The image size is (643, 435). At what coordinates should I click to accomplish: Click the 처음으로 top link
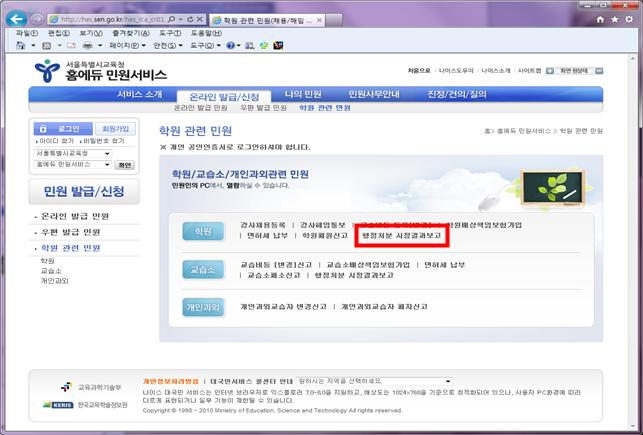[419, 71]
